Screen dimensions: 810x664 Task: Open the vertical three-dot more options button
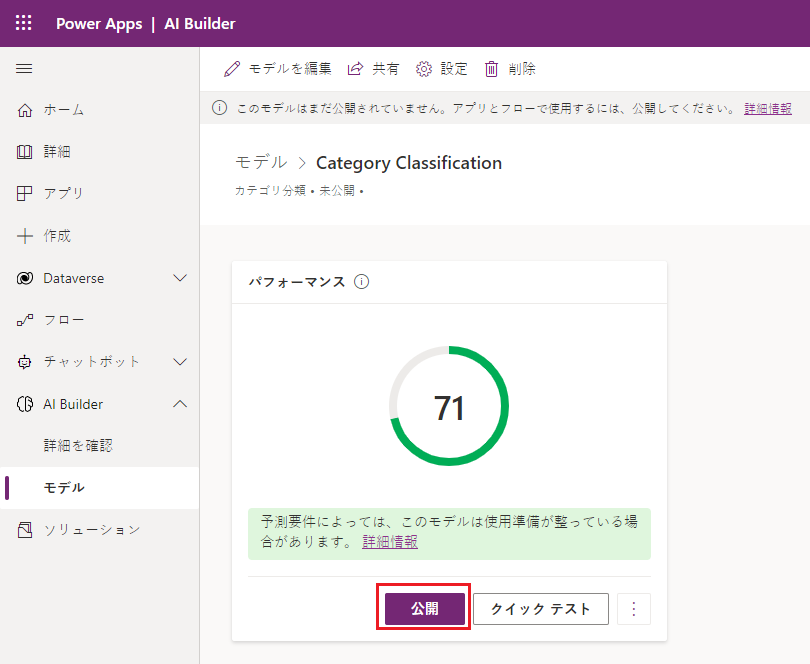click(634, 609)
